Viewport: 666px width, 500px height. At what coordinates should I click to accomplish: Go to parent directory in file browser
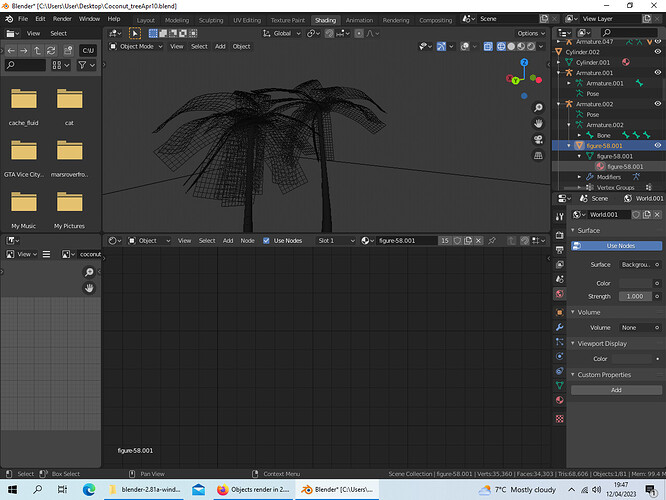pyautogui.click(x=37, y=51)
